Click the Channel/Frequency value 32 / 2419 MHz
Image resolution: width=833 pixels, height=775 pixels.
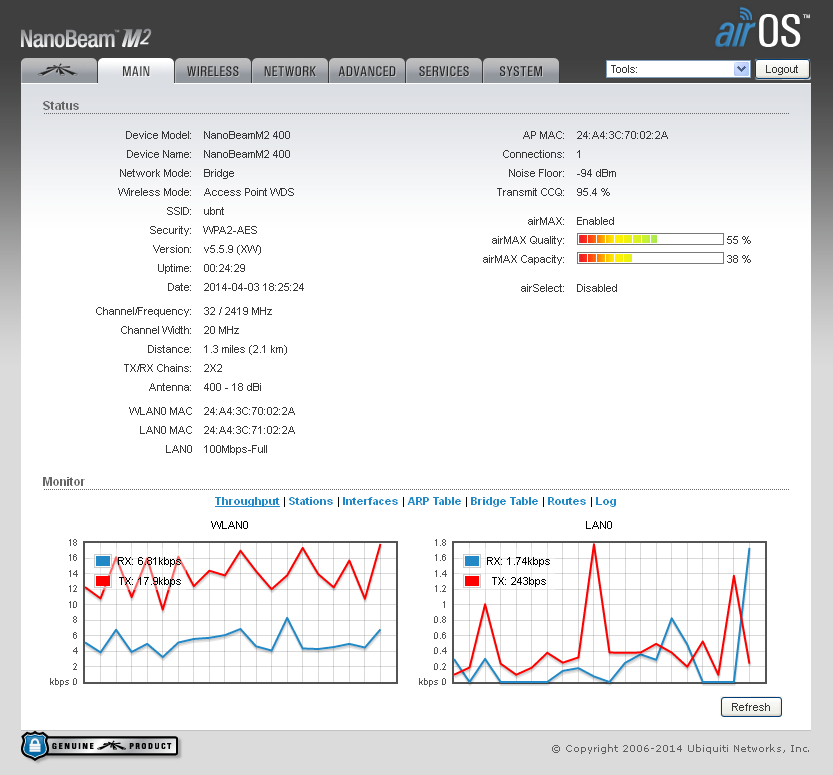click(237, 311)
